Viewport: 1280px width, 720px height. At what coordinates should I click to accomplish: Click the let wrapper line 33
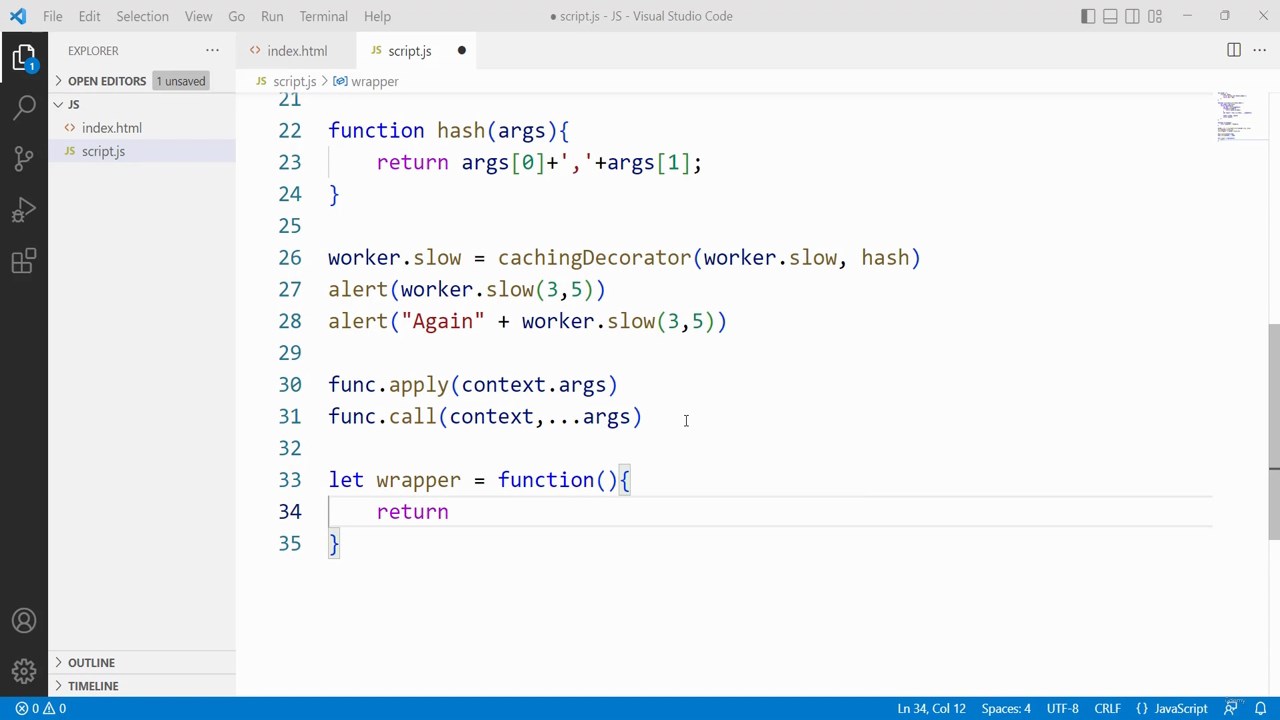point(479,480)
